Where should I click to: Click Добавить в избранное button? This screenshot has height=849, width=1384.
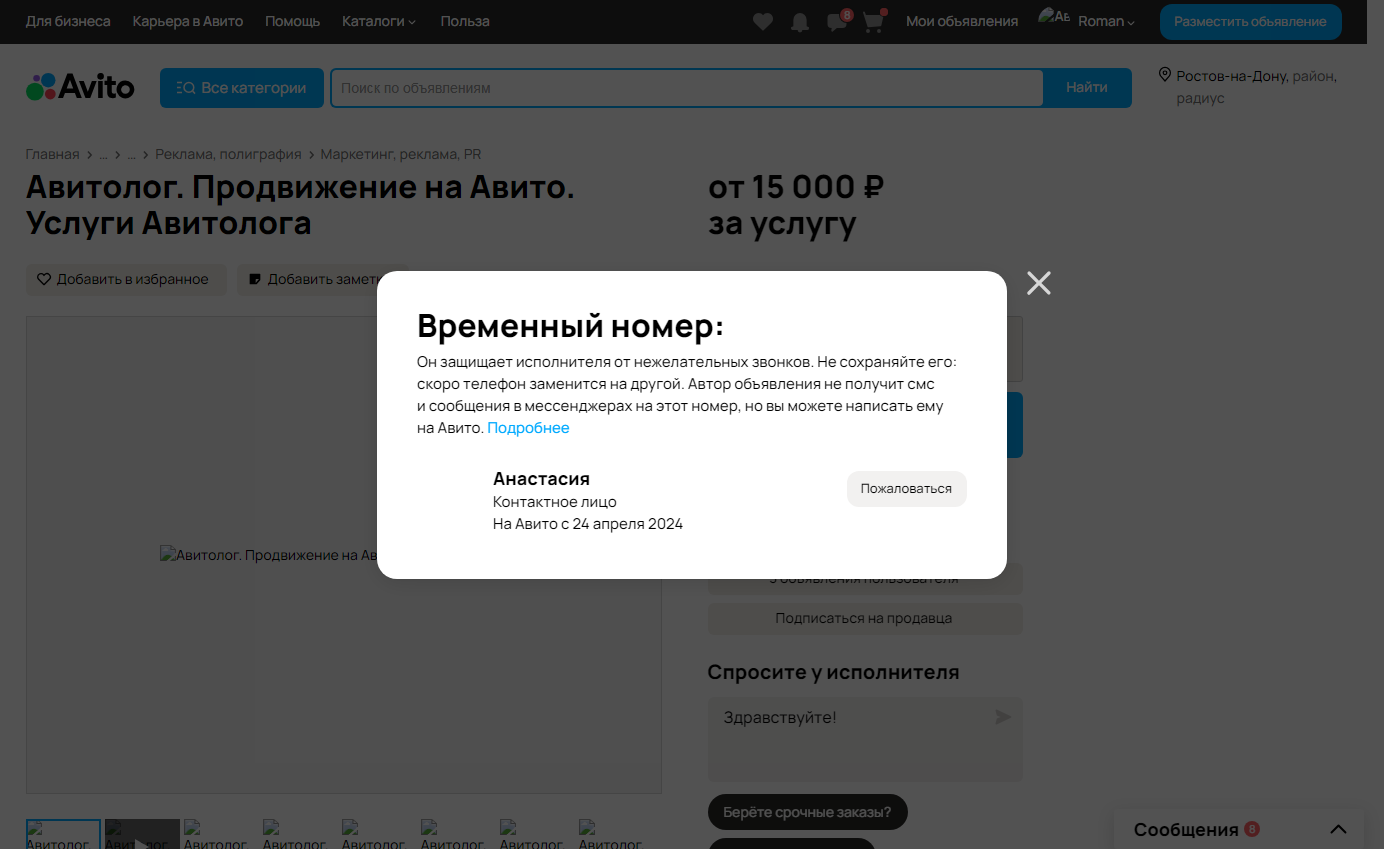(x=126, y=279)
